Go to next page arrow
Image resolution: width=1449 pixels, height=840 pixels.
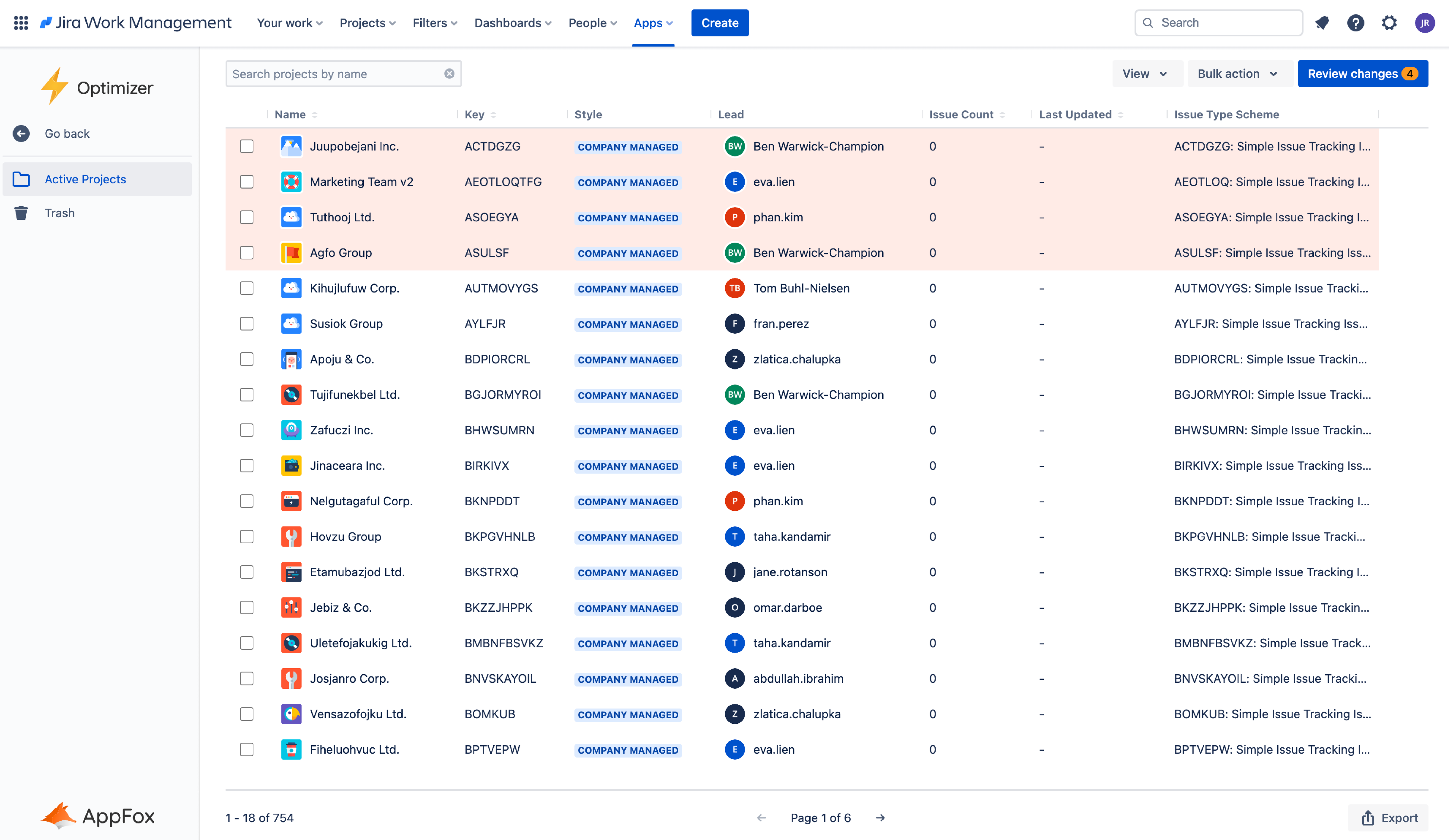[x=880, y=817]
